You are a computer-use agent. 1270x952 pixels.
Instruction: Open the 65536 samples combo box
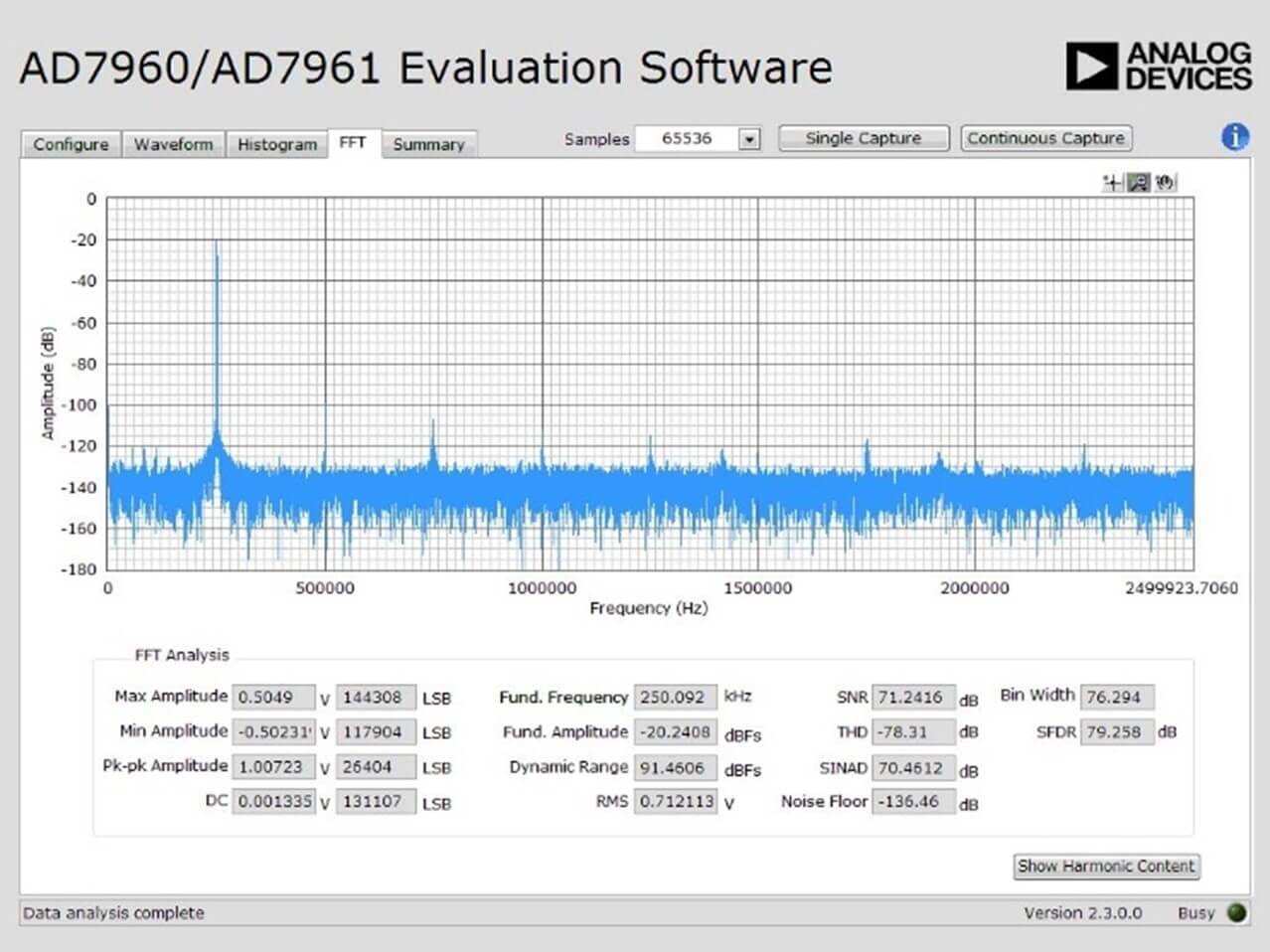point(698,138)
